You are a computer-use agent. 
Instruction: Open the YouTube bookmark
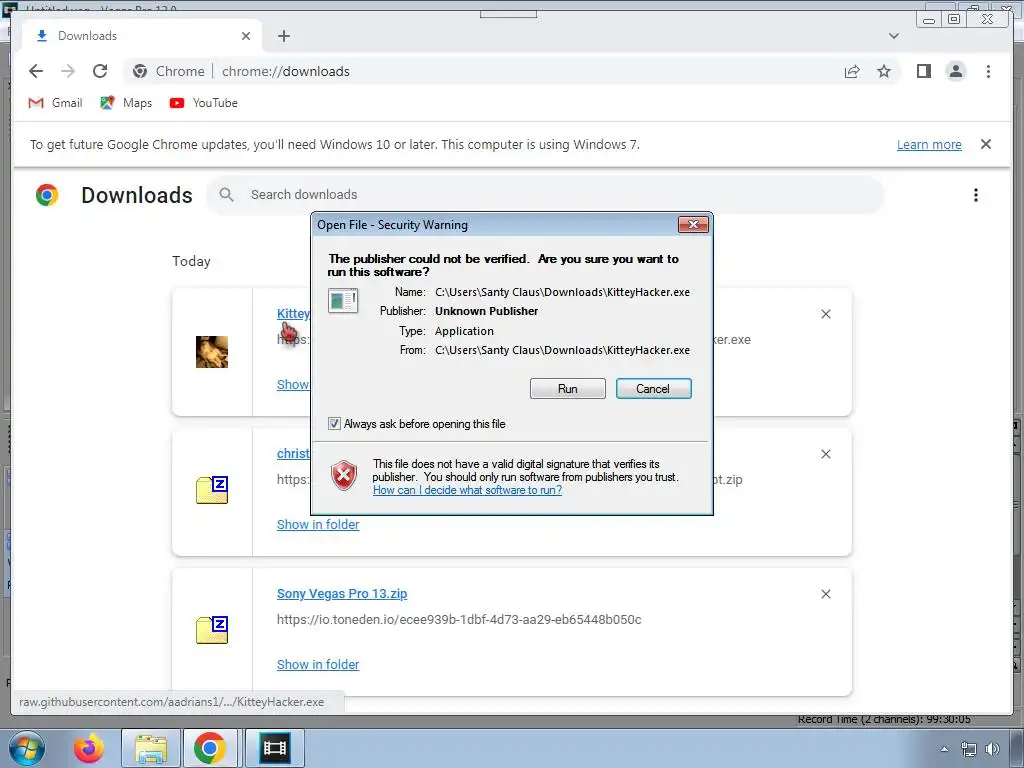click(204, 103)
